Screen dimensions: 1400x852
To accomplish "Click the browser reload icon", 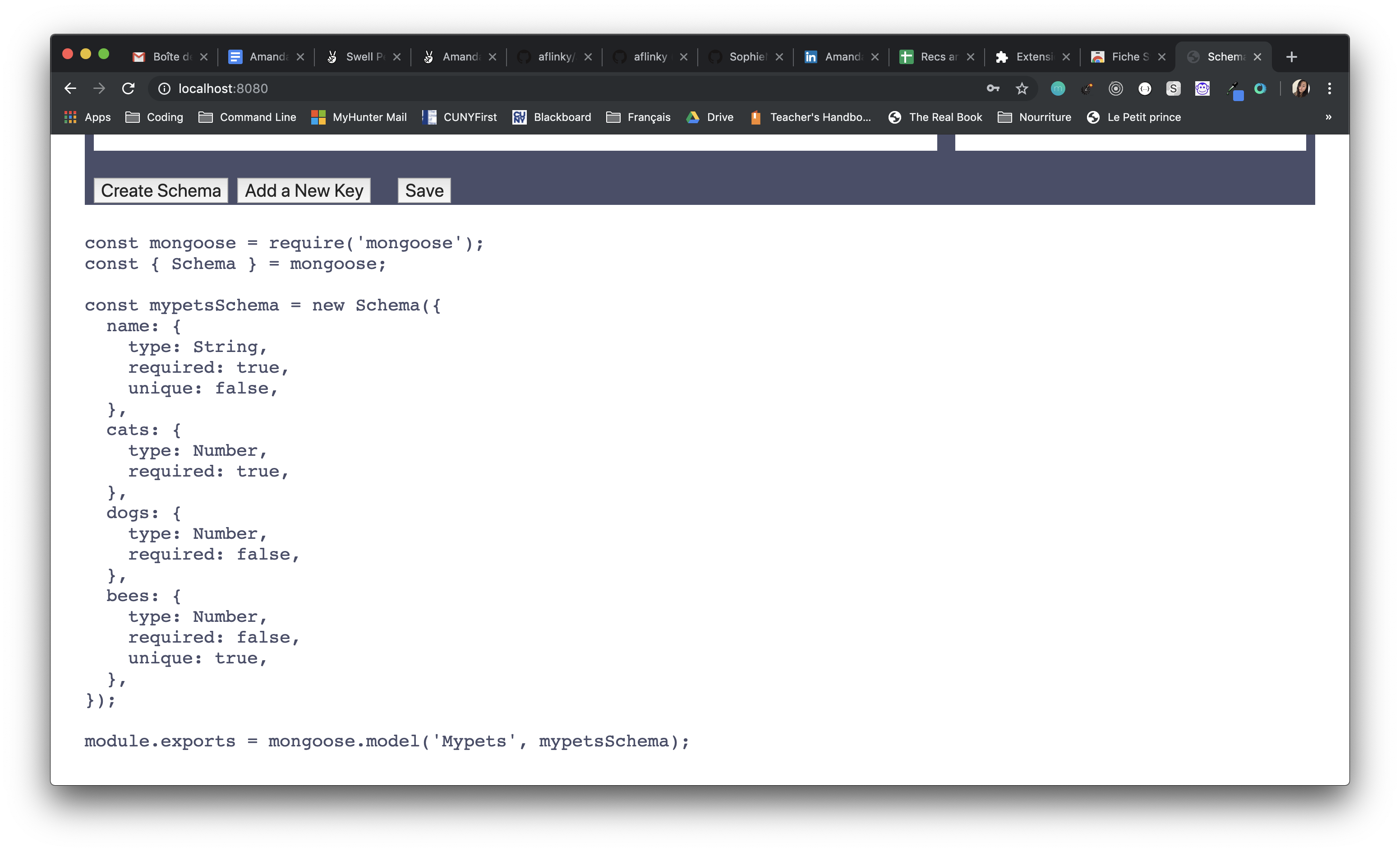I will tap(129, 88).
